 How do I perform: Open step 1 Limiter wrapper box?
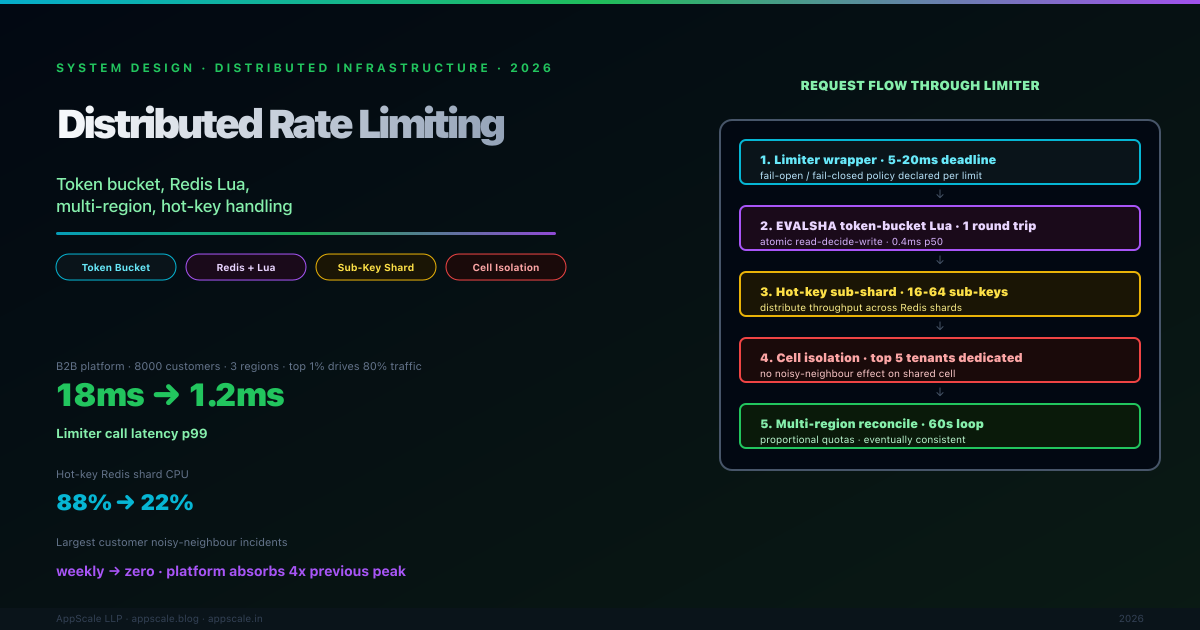pos(939,162)
